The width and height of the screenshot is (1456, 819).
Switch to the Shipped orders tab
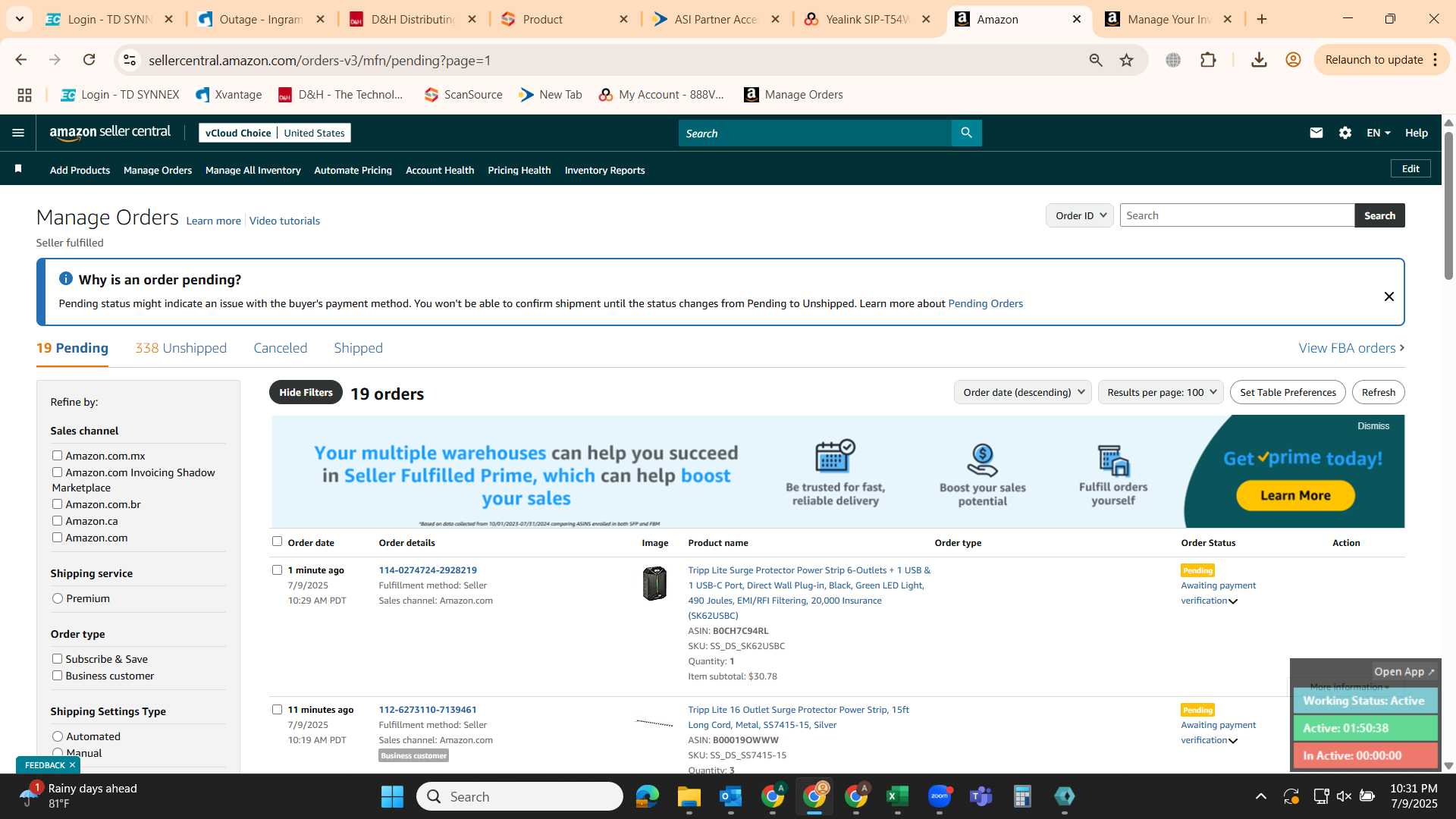click(x=358, y=348)
